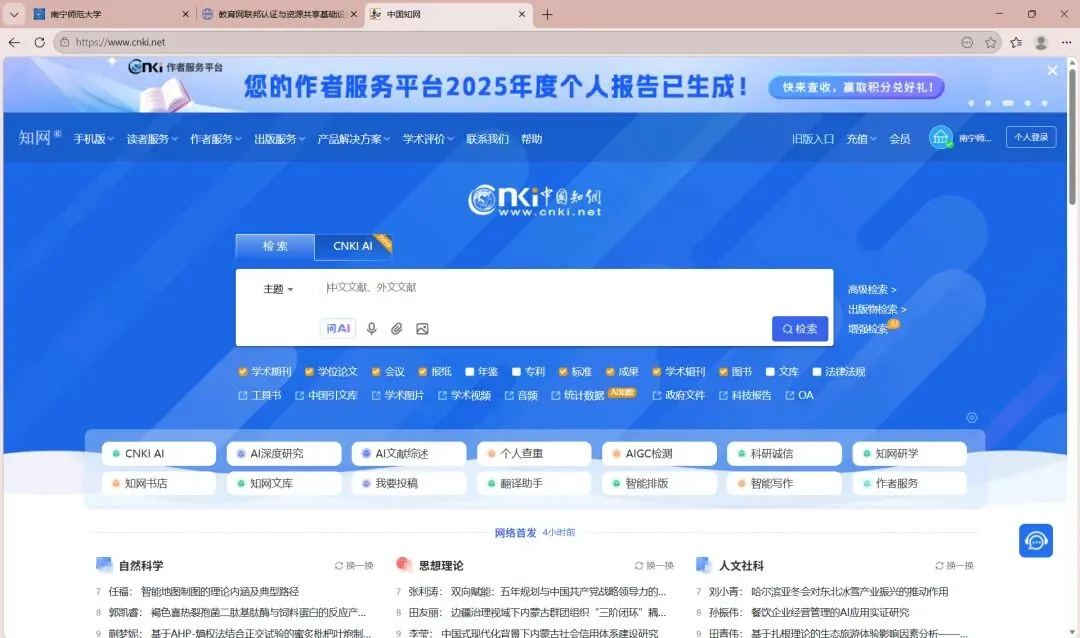The image size is (1080, 638).
Task: Click the CNKI 中国知网 logo
Action: [x=534, y=200]
